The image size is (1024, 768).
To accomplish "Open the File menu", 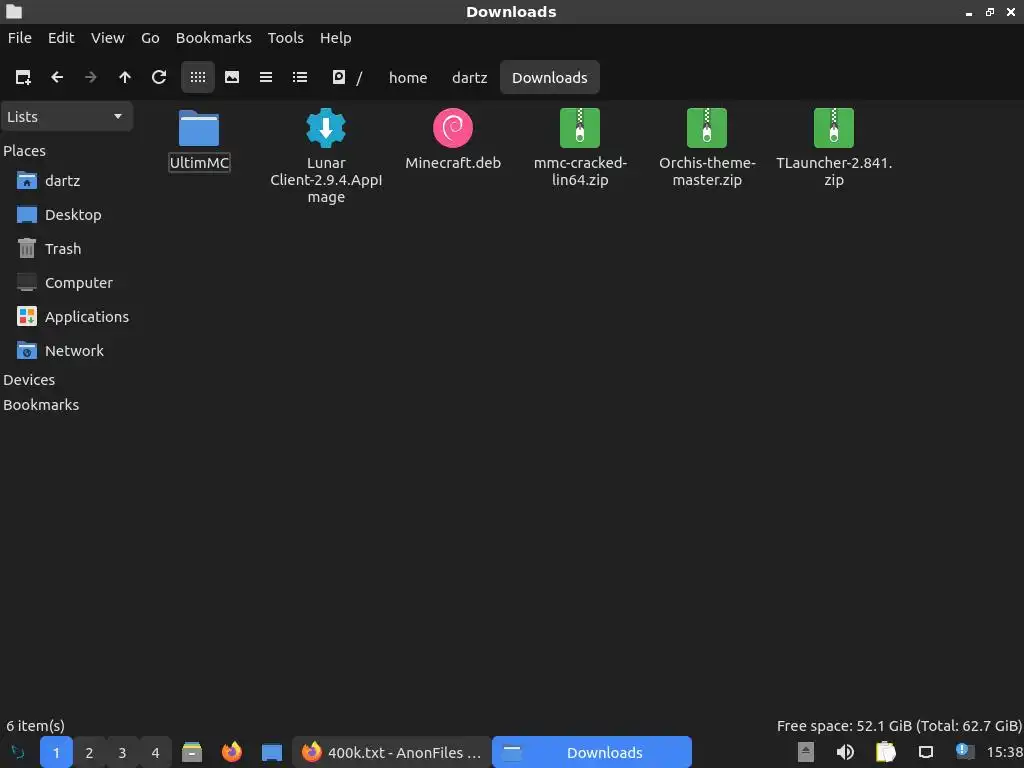I will 20,38.
